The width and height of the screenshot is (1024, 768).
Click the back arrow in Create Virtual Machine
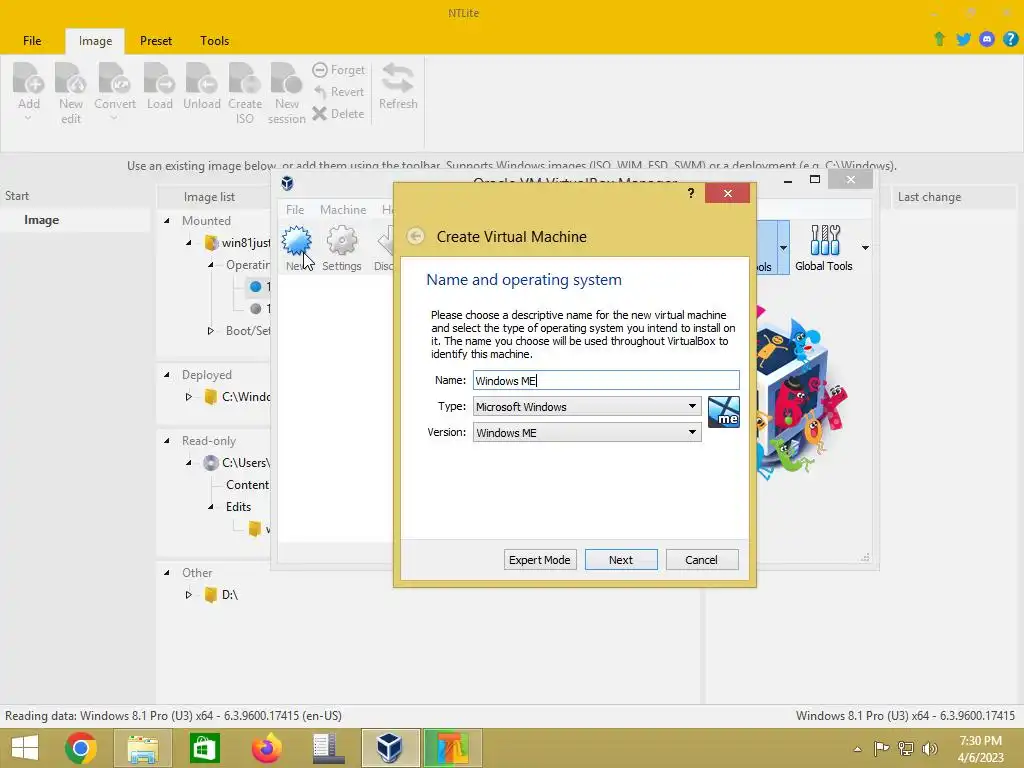coord(415,236)
